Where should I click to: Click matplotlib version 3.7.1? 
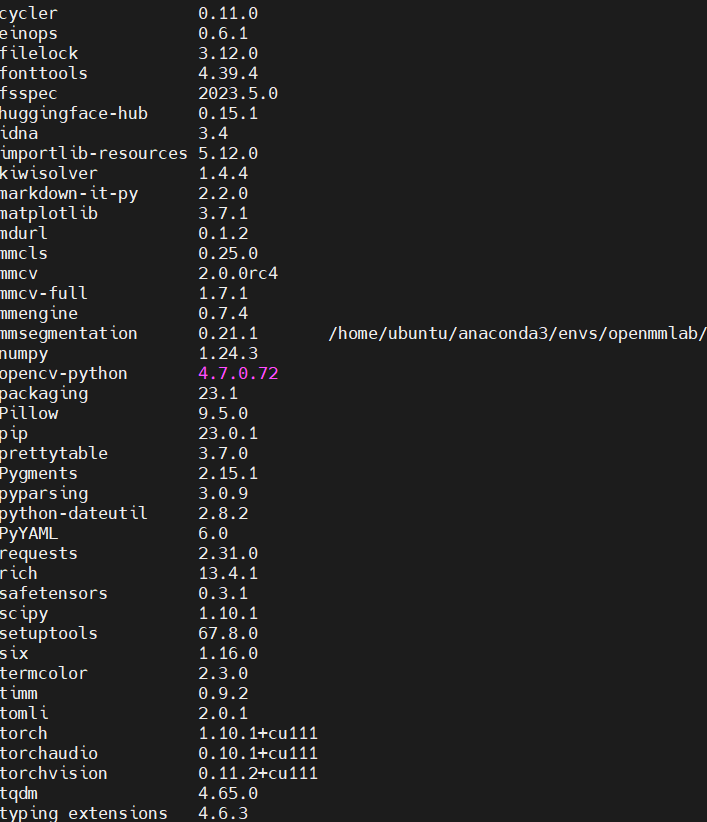pyautogui.click(x=223, y=213)
